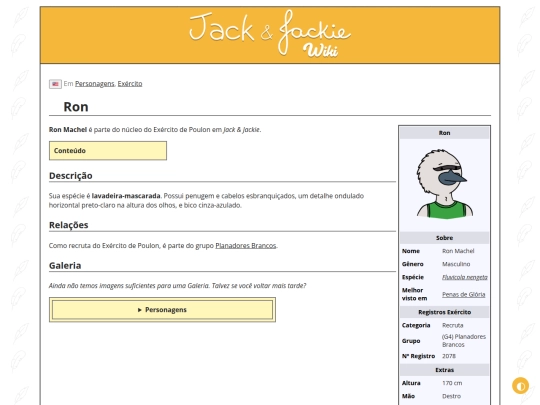Click the Galeria section heading

pyautogui.click(x=65, y=266)
